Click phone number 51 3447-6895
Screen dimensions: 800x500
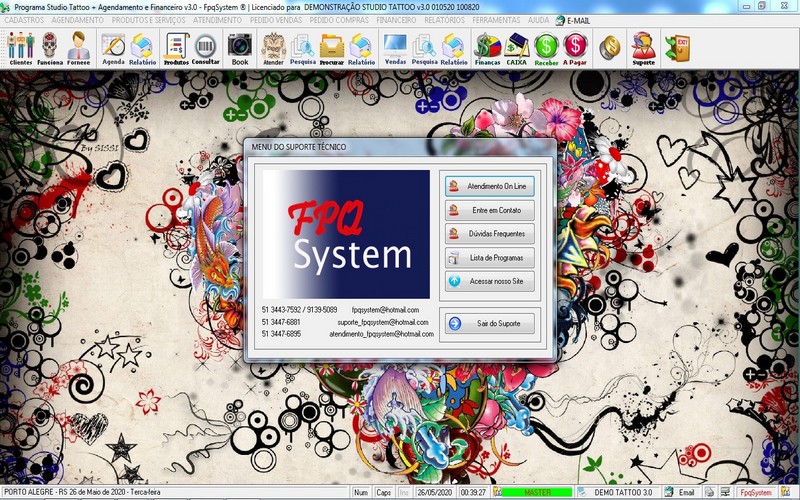(x=281, y=334)
